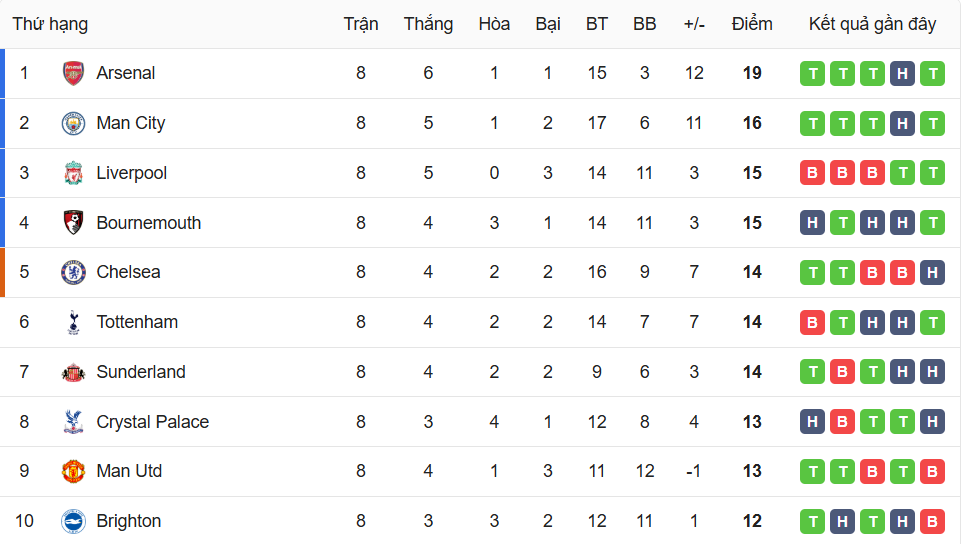Screen dimensions: 962x544
Task: Open the Arsenal team name link
Action: pos(126,73)
